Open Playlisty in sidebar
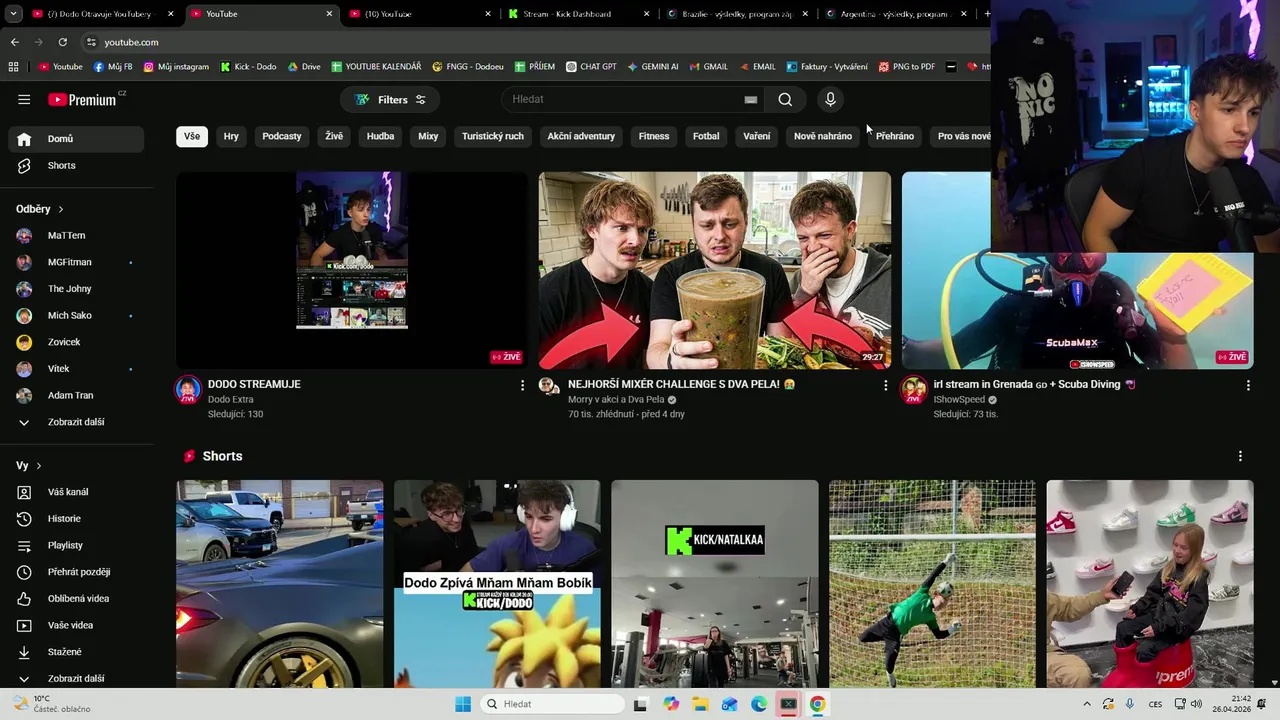 pyautogui.click(x=76, y=545)
